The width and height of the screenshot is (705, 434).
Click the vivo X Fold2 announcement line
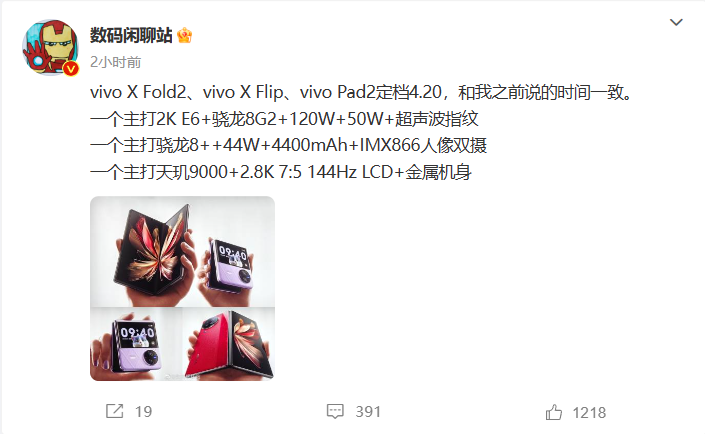point(362,92)
